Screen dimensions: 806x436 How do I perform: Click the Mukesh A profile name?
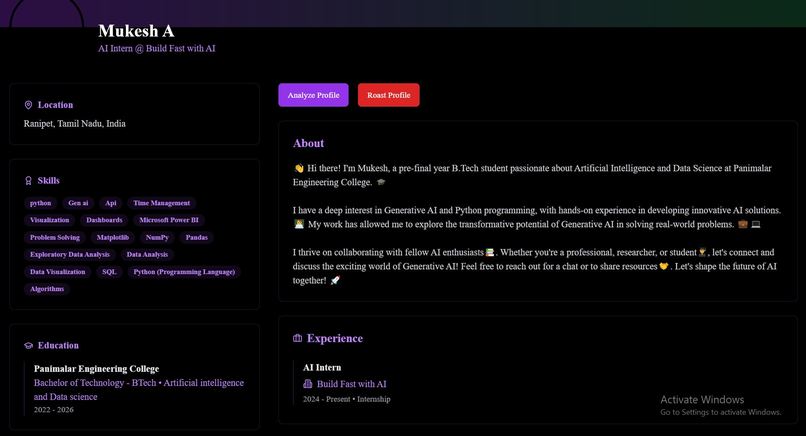tap(136, 31)
